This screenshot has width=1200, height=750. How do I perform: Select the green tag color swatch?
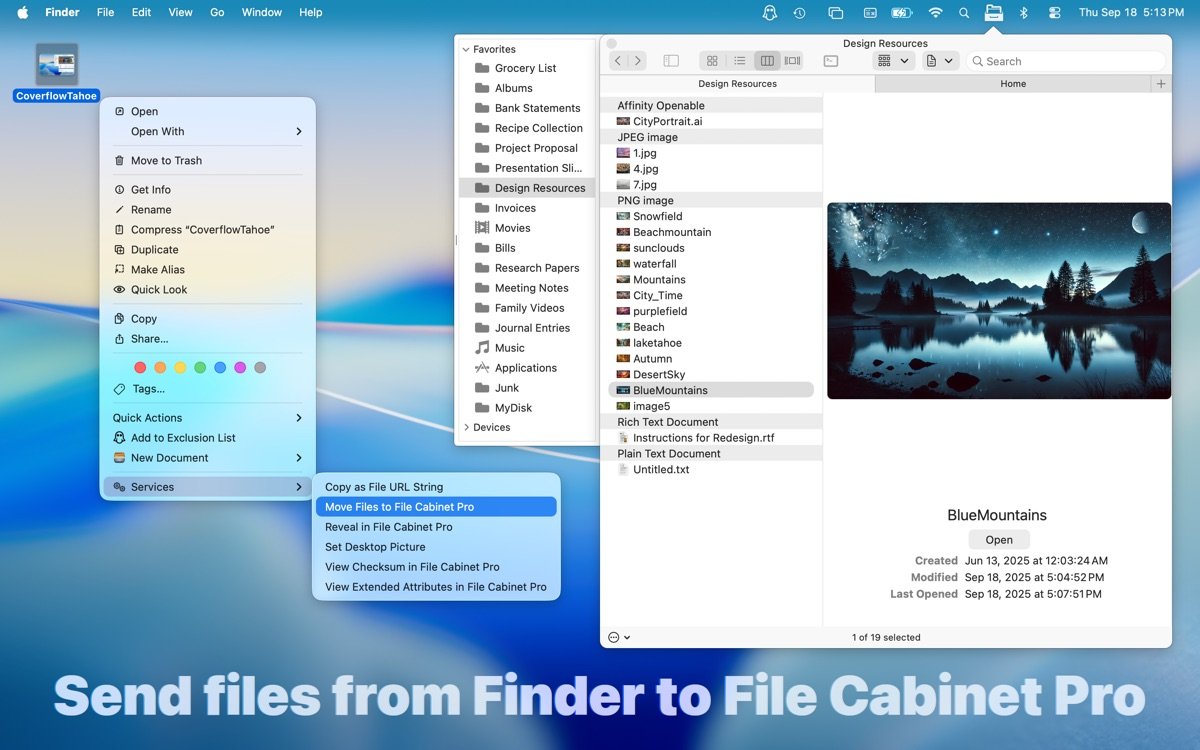pos(199,367)
